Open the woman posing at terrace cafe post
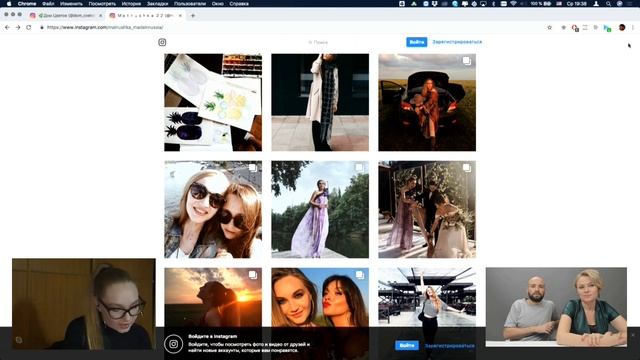 (427, 297)
